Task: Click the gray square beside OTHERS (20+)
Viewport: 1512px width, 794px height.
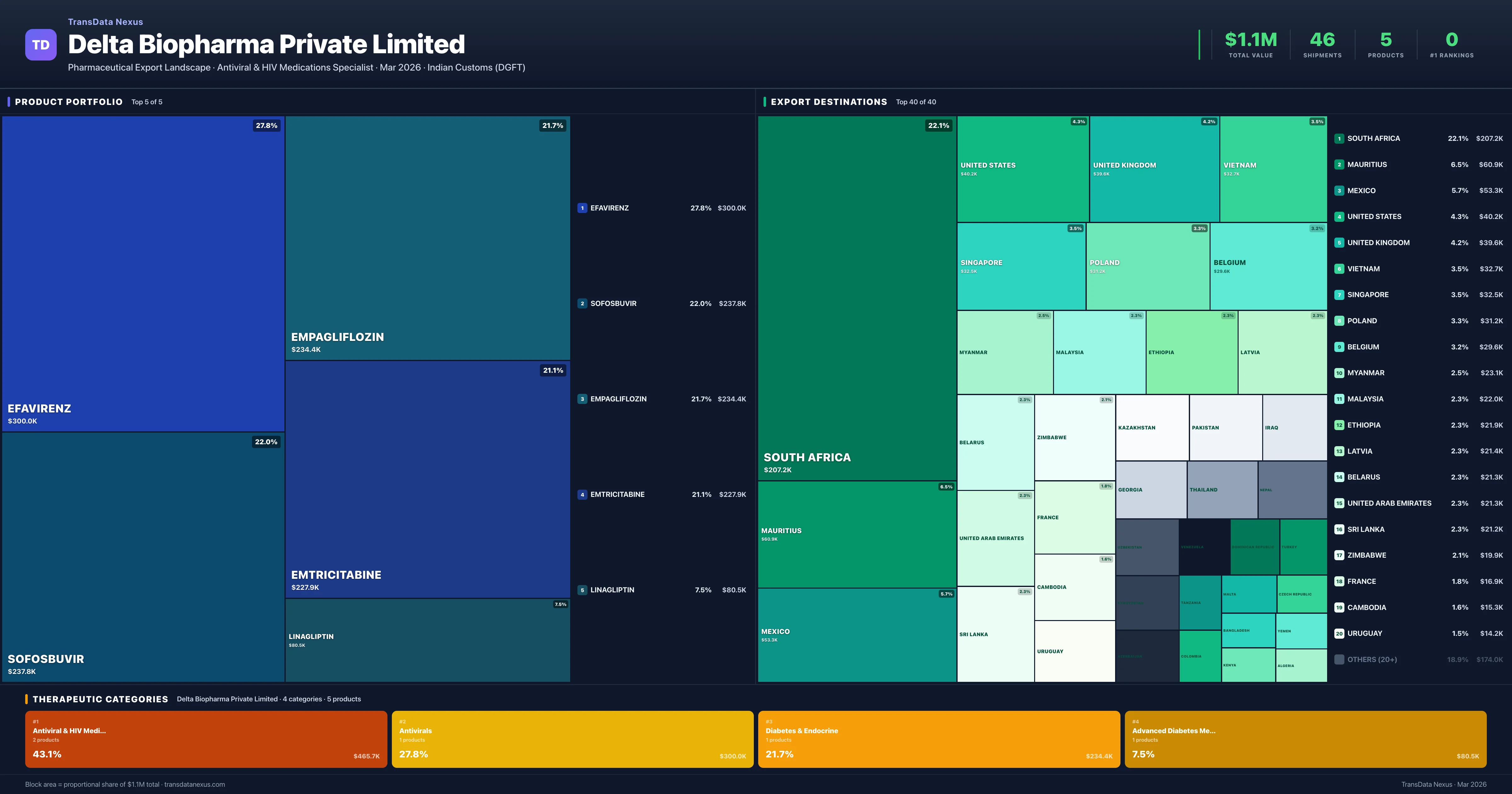Action: (x=1339, y=659)
